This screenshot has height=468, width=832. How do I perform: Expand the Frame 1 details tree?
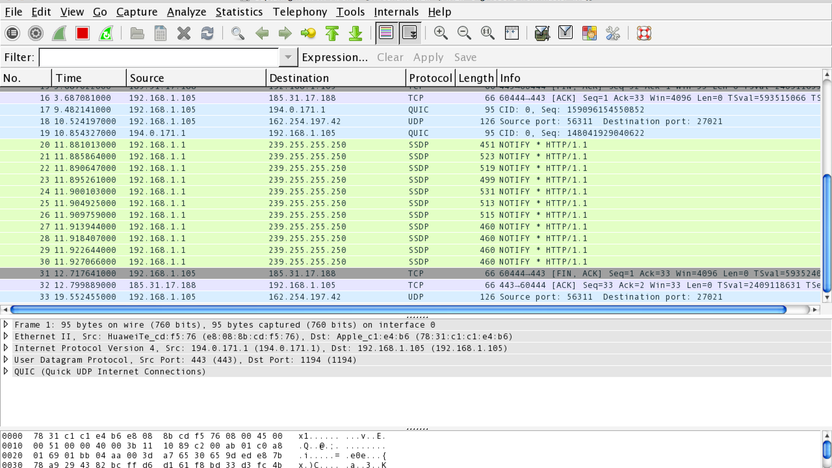point(6,324)
